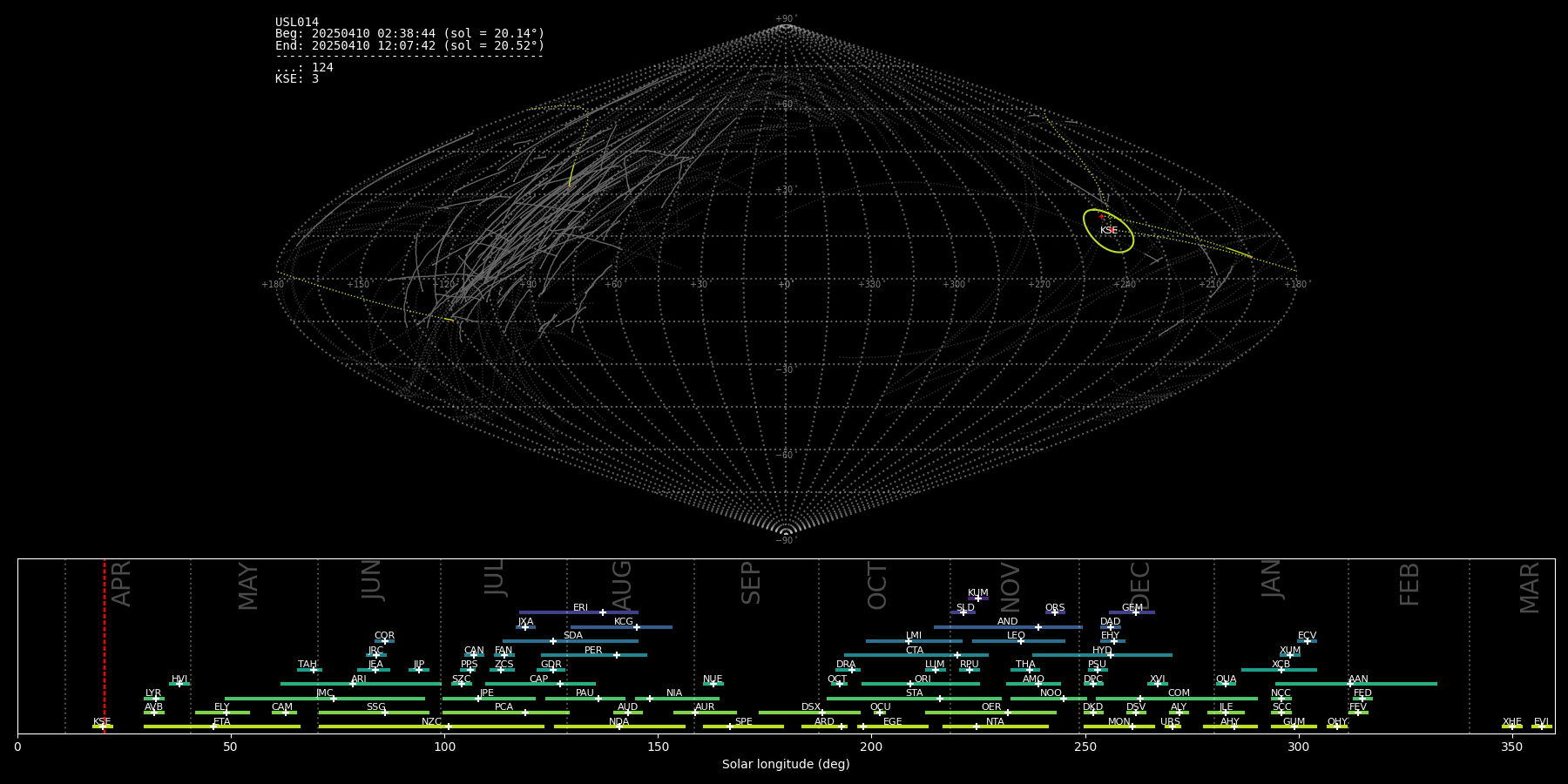Click the STA shower label
1568x784 pixels.
(x=914, y=693)
